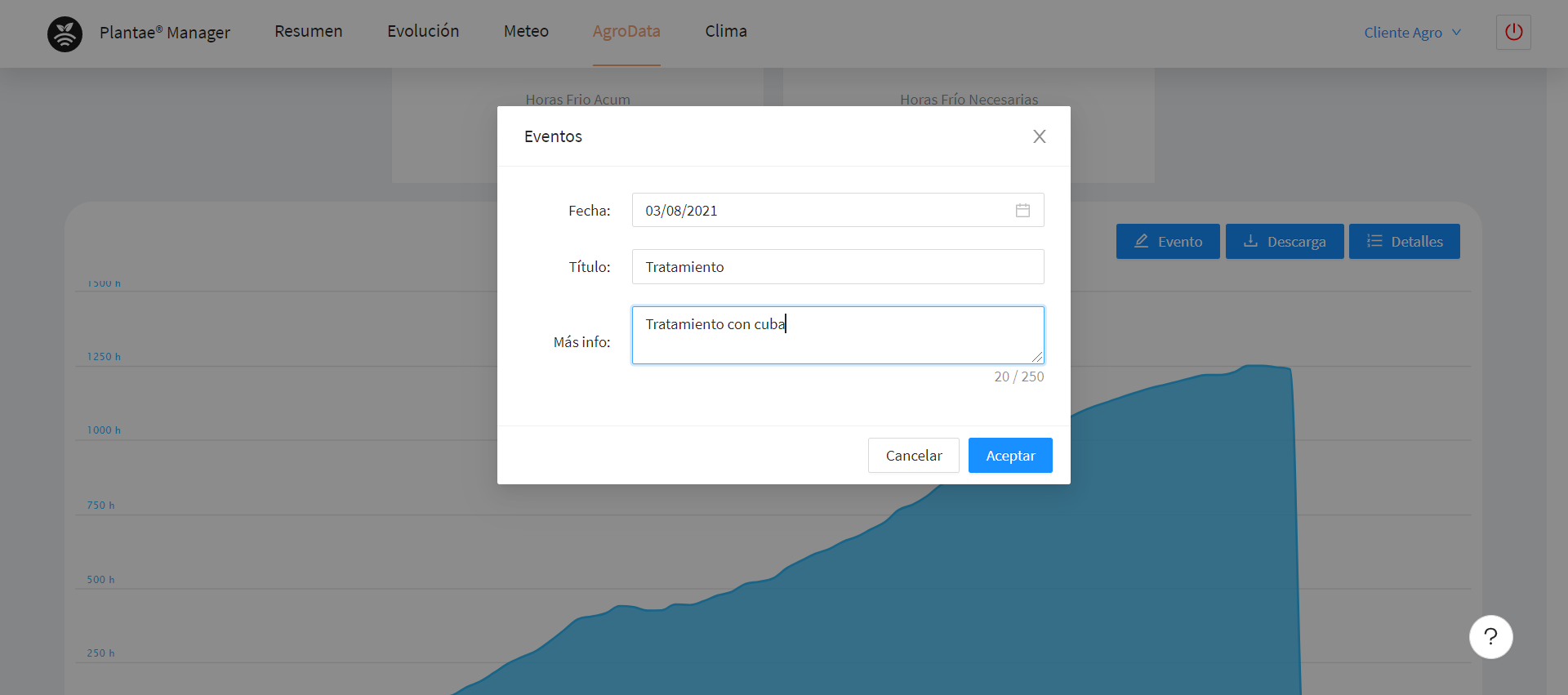The width and height of the screenshot is (1568, 695).
Task: Click the Descarga download button
Action: 1284,242
